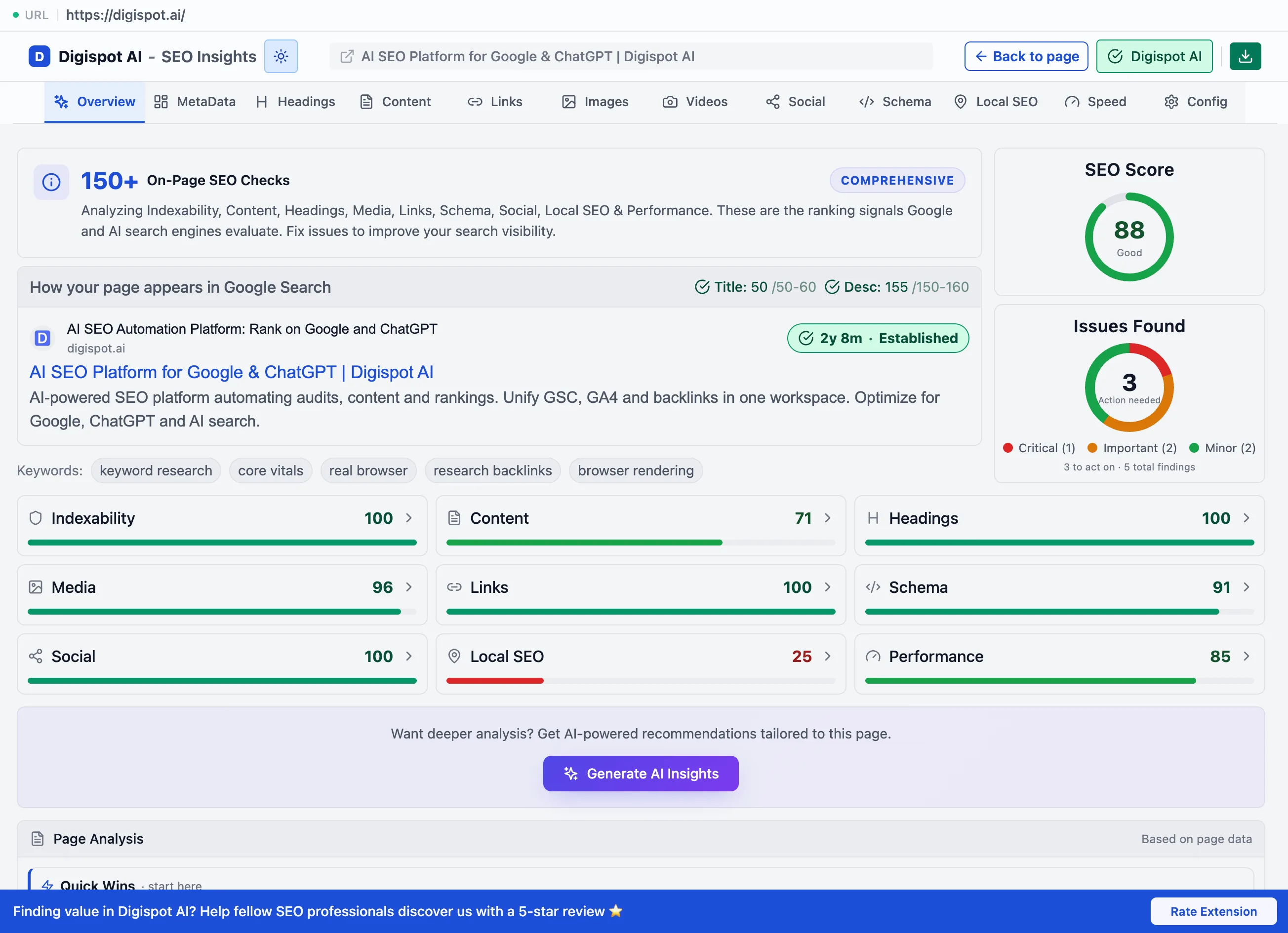Click the page title field in header
The height and width of the screenshot is (933, 1288).
(x=631, y=56)
